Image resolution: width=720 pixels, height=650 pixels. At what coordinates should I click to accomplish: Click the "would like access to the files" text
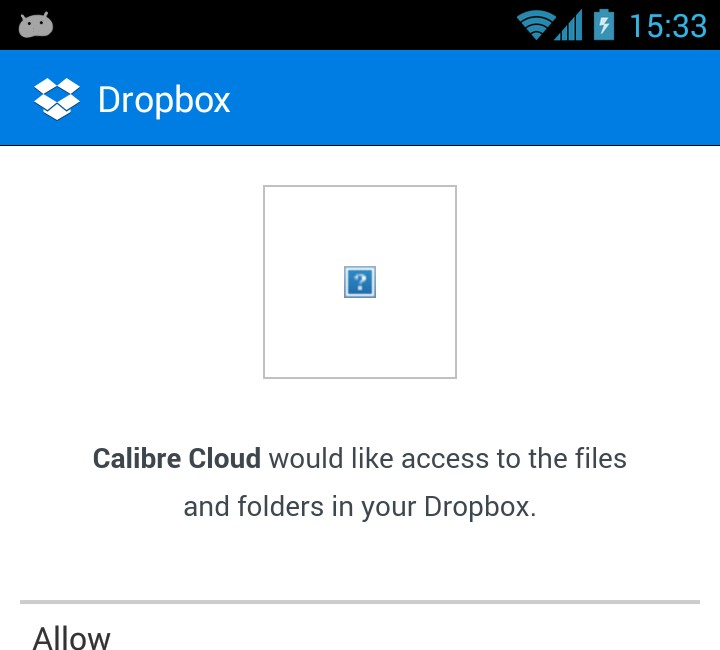448,459
